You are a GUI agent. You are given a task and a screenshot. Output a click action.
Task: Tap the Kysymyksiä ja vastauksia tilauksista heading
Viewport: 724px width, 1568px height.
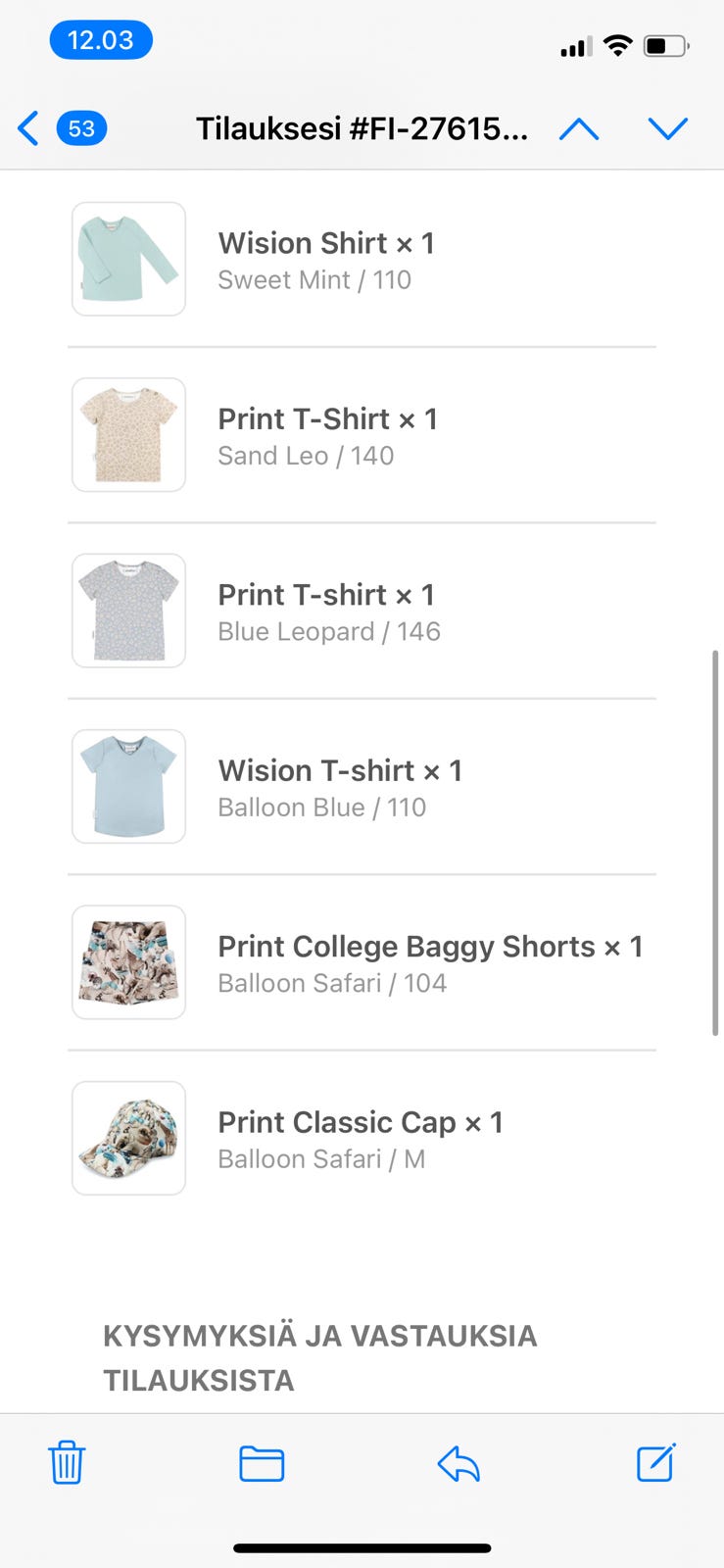click(x=320, y=1357)
